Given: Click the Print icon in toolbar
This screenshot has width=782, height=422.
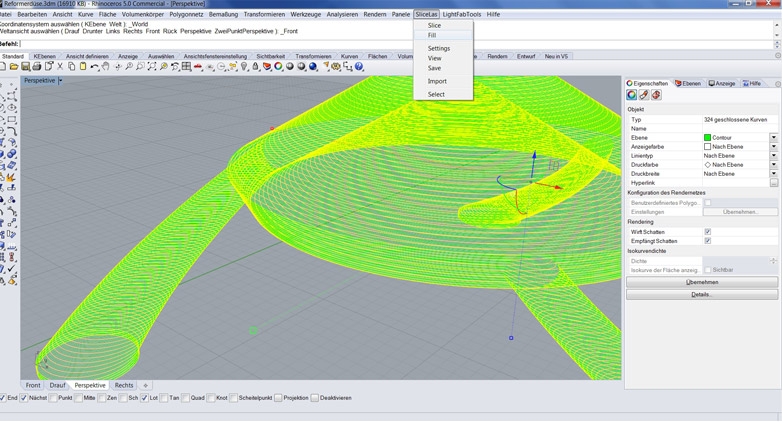Looking at the screenshot, I should coord(37,67).
